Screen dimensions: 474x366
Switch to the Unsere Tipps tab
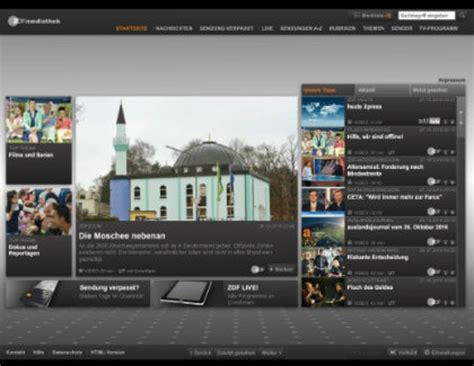328,90
